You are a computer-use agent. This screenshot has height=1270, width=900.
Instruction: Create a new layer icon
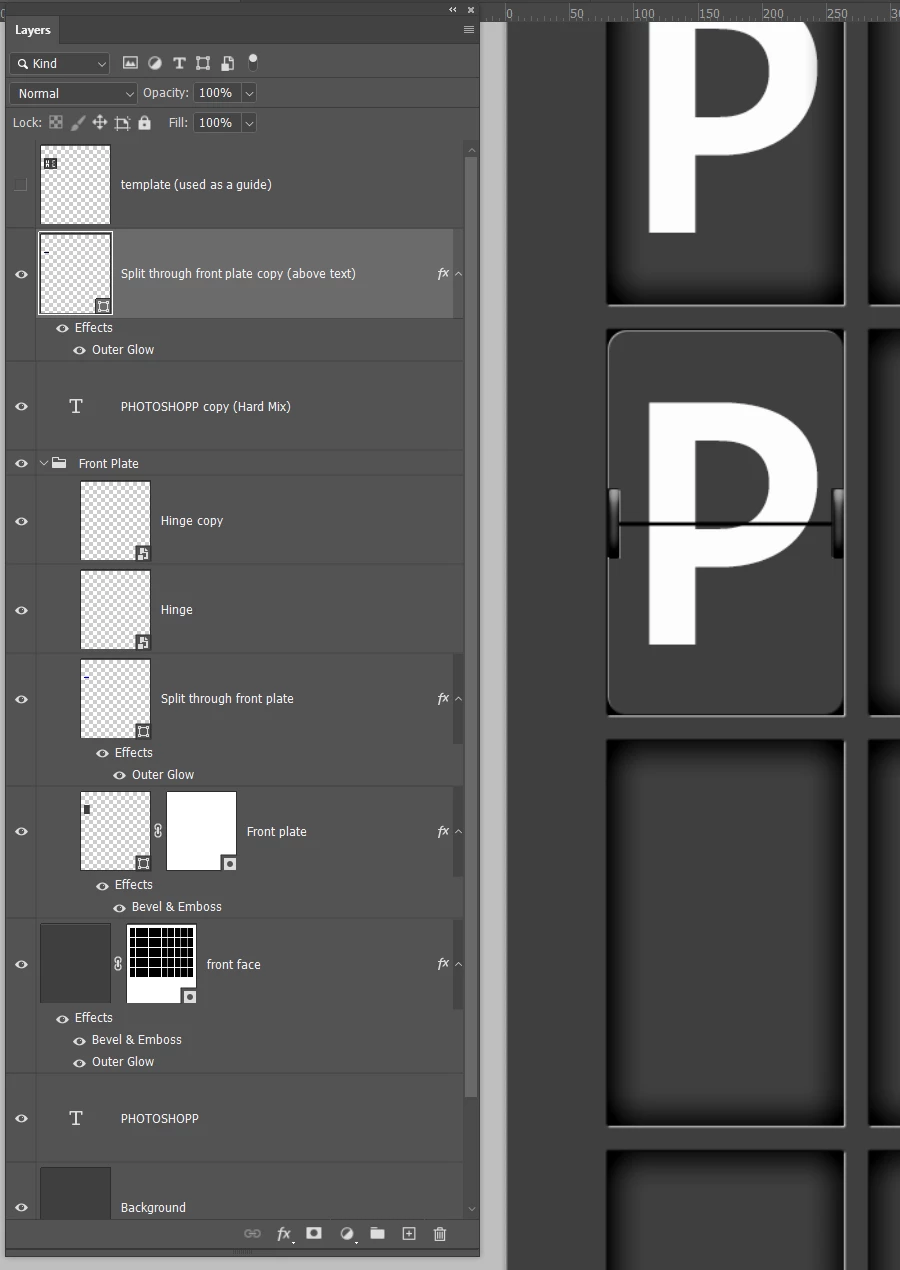tap(408, 1234)
